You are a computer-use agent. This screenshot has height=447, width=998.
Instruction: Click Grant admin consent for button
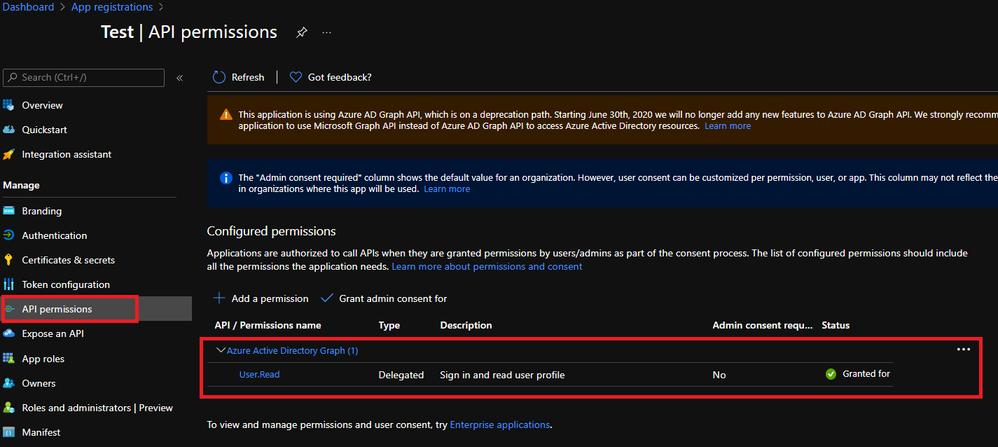coord(384,298)
